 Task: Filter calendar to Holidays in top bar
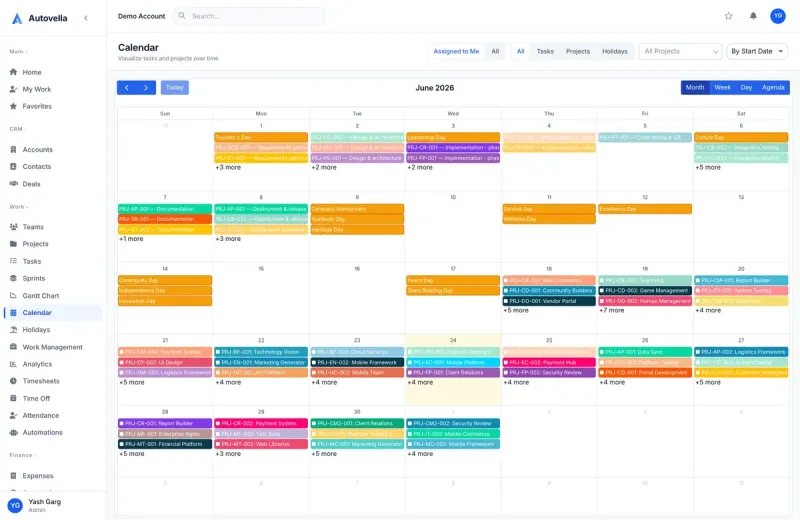click(x=615, y=52)
